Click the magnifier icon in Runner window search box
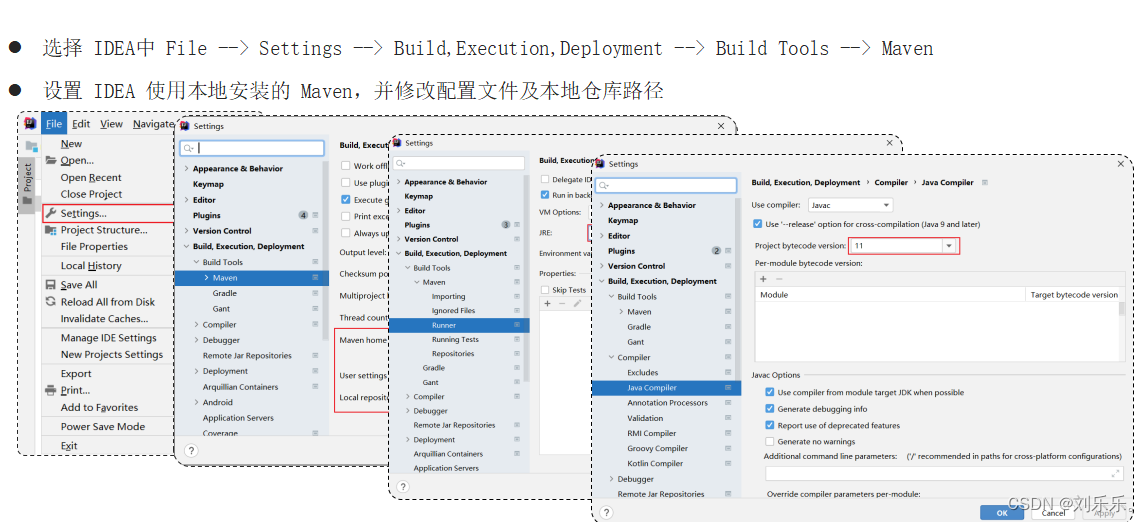Image resolution: width=1148 pixels, height=522 pixels. tap(399, 163)
